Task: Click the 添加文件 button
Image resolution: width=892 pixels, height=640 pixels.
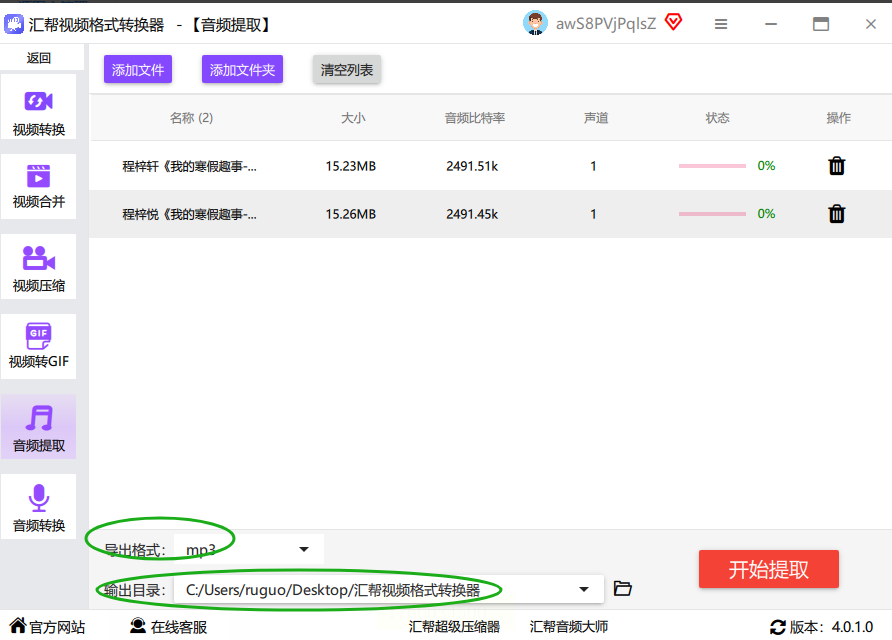Action: 138,69
